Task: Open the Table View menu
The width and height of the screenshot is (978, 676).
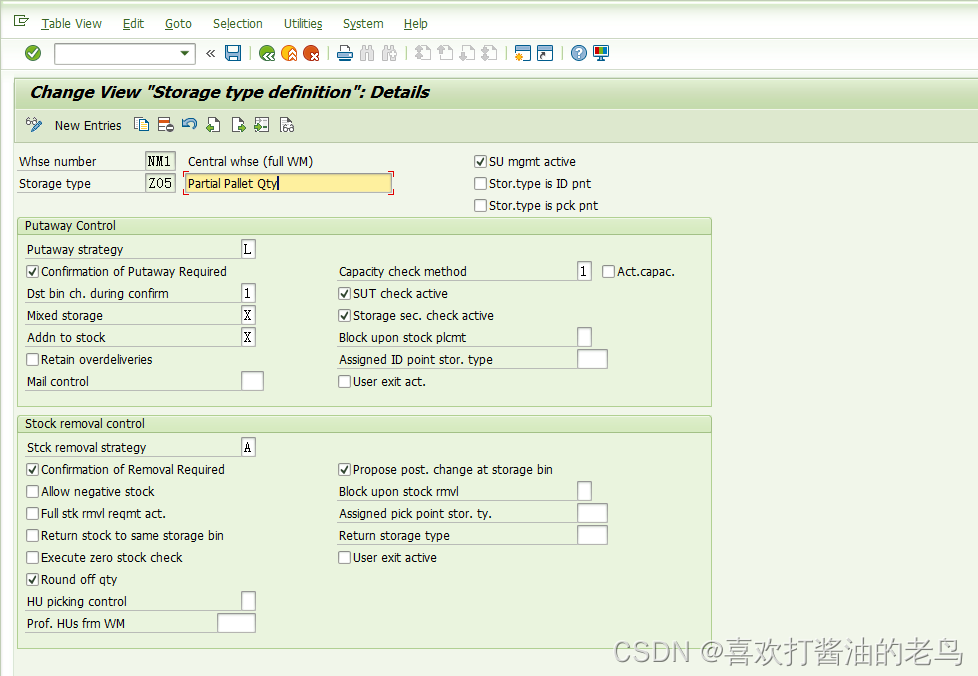Action: pos(71,23)
